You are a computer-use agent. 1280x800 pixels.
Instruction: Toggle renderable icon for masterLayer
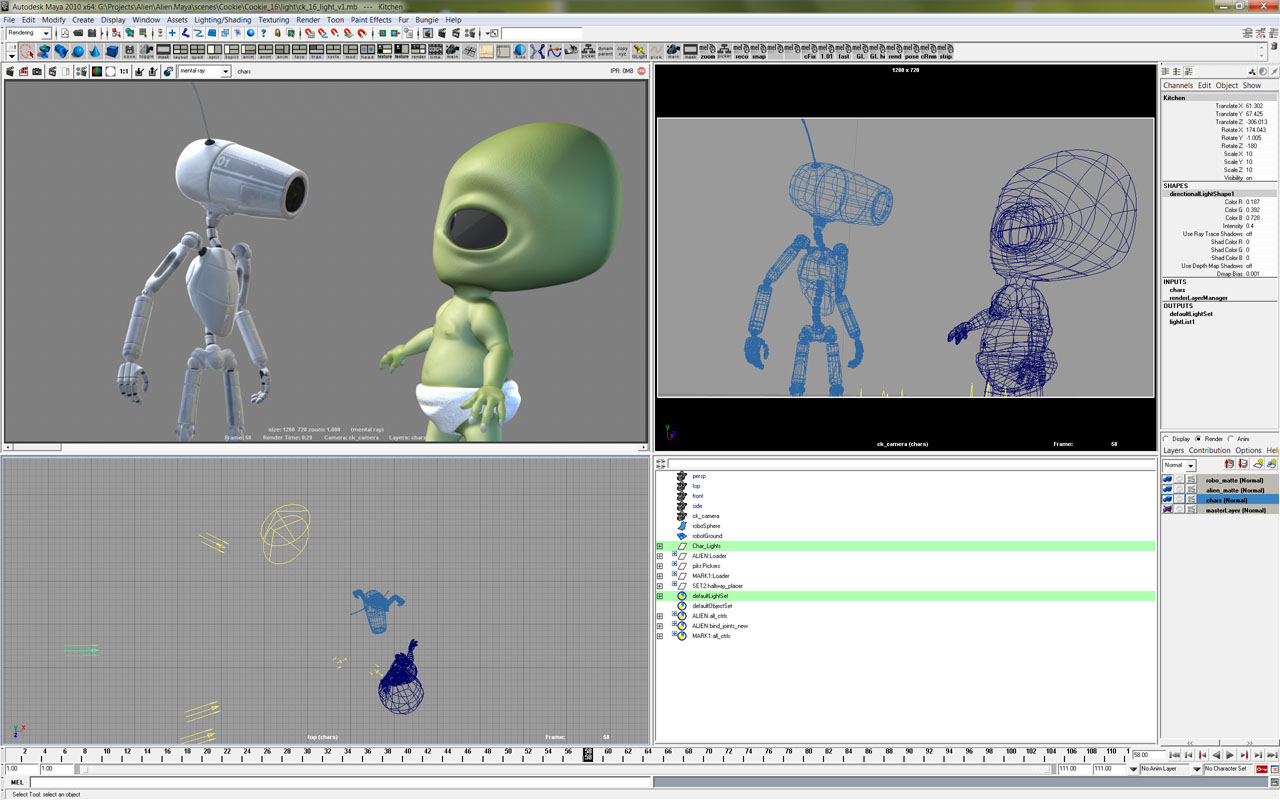coord(1167,510)
